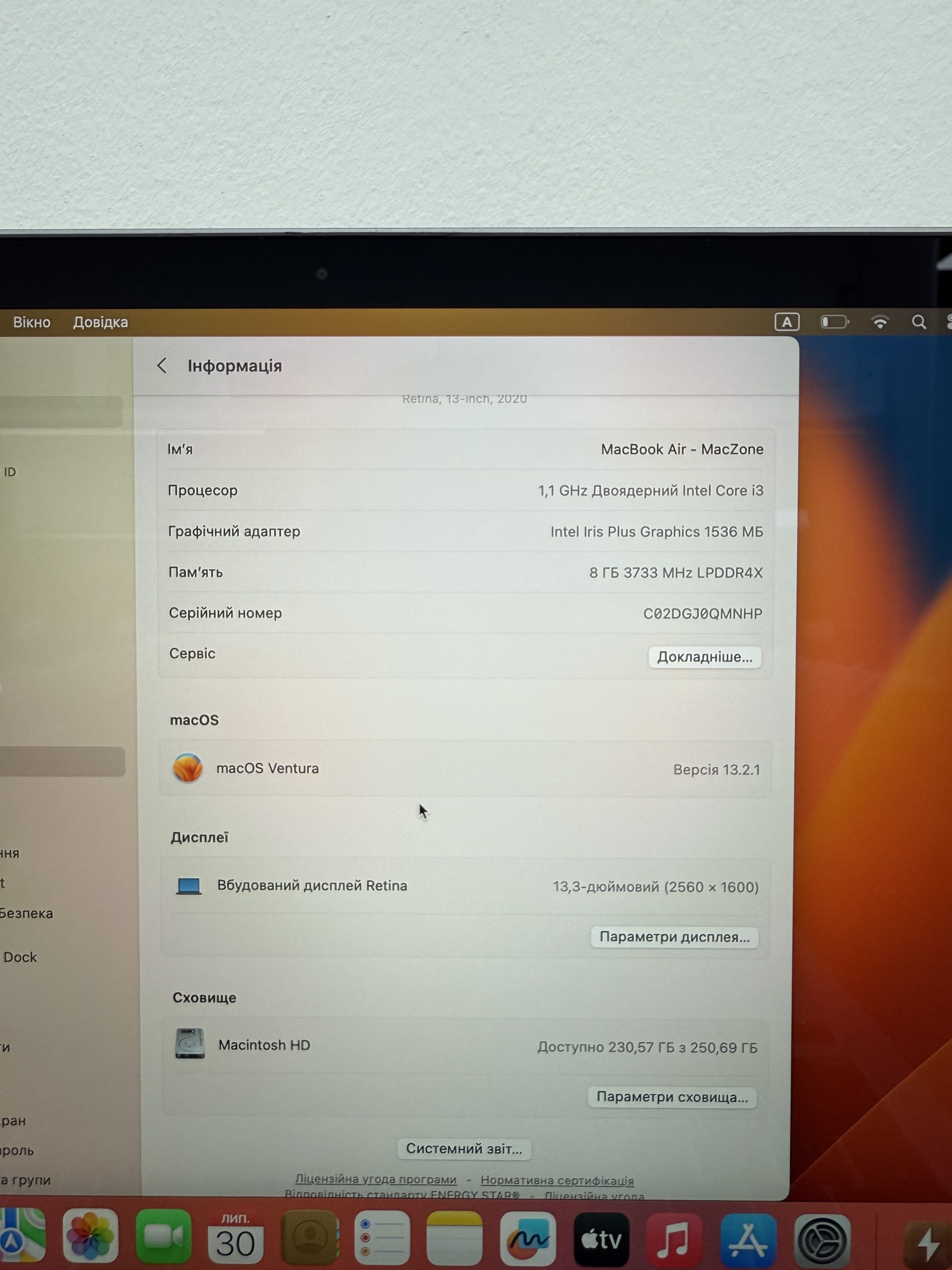Image resolution: width=952 pixels, height=1270 pixels.
Task: Open the Ліцензійна угода програми link
Action: pyautogui.click(x=376, y=1179)
